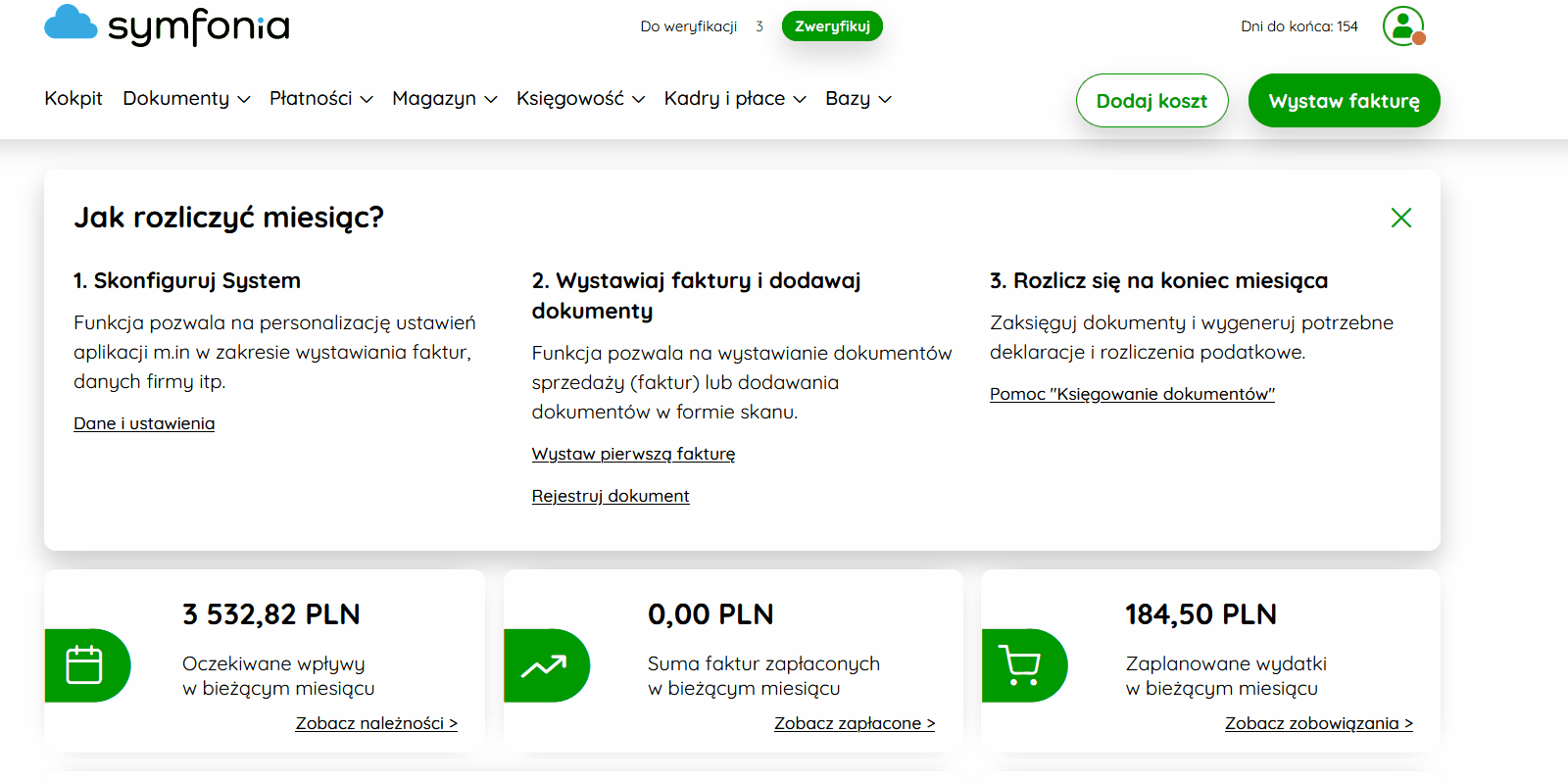
Task: Click the Dodaj koszt button
Action: (1151, 100)
